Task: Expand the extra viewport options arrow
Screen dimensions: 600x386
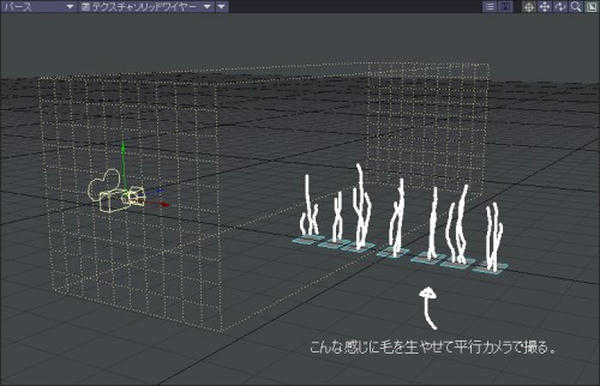Action: tap(222, 7)
